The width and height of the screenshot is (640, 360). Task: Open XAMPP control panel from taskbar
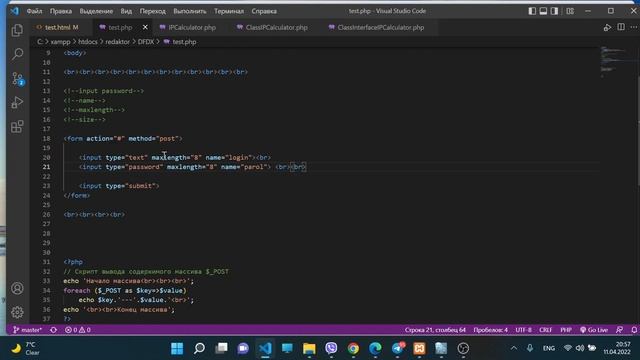point(419,349)
